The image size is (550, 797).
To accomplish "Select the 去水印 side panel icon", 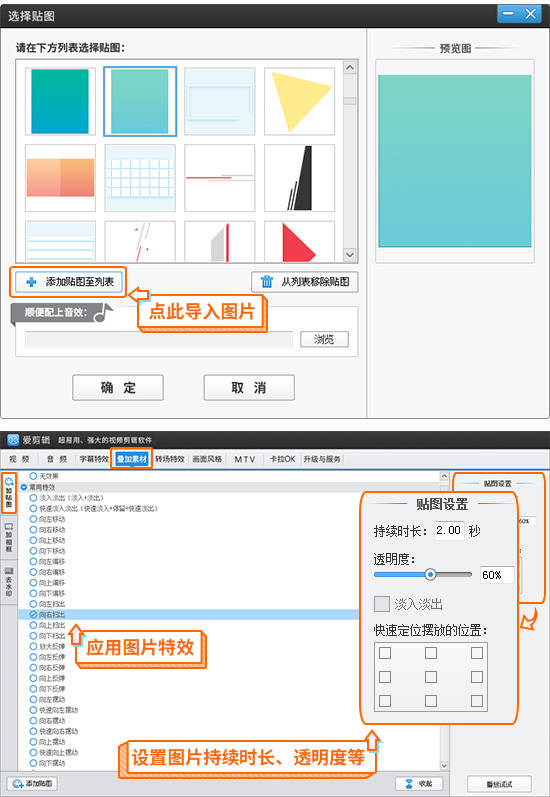I will [9, 583].
